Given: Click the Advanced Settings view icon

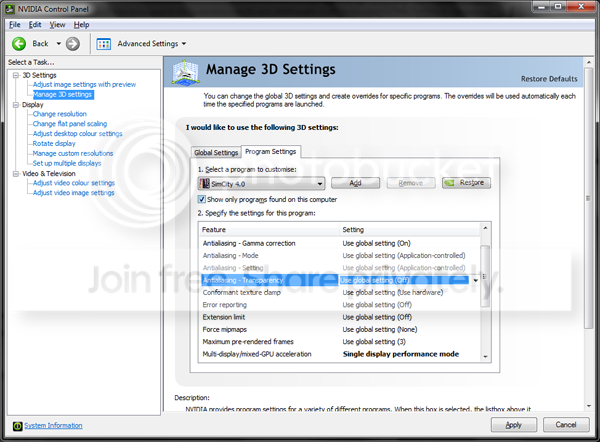Looking at the screenshot, I should click(104, 44).
